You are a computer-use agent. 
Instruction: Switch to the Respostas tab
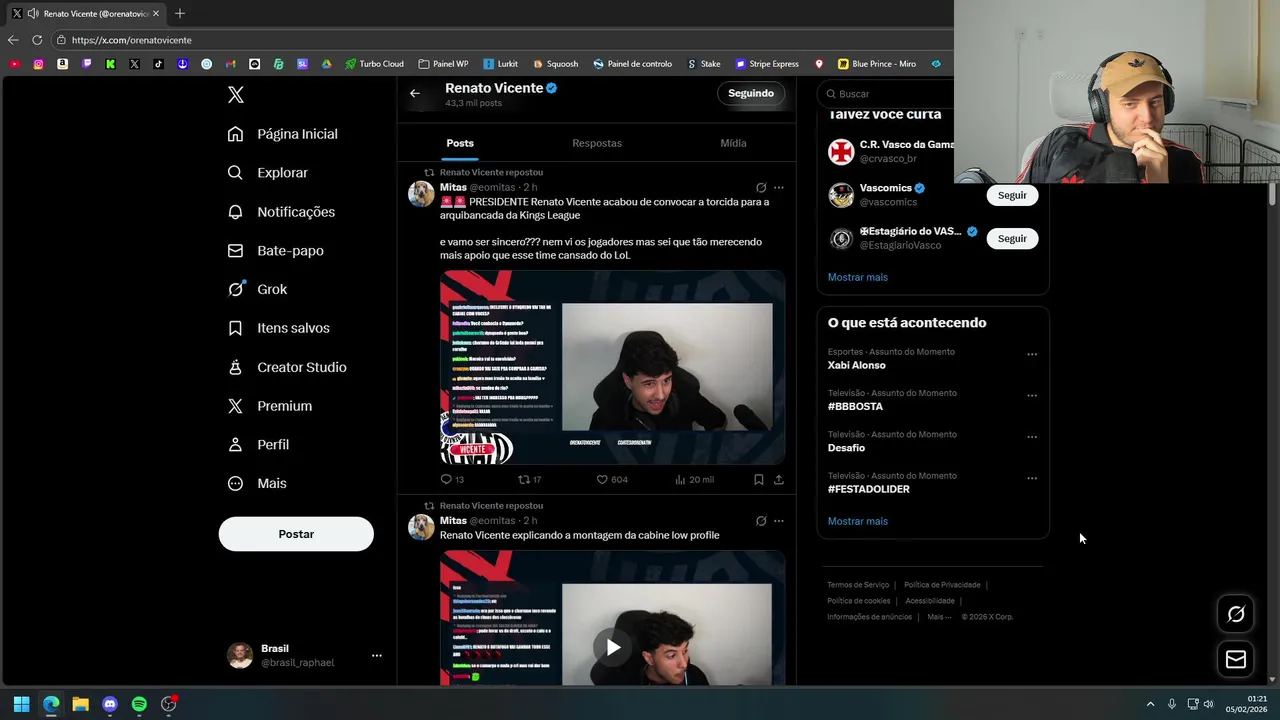(x=597, y=143)
